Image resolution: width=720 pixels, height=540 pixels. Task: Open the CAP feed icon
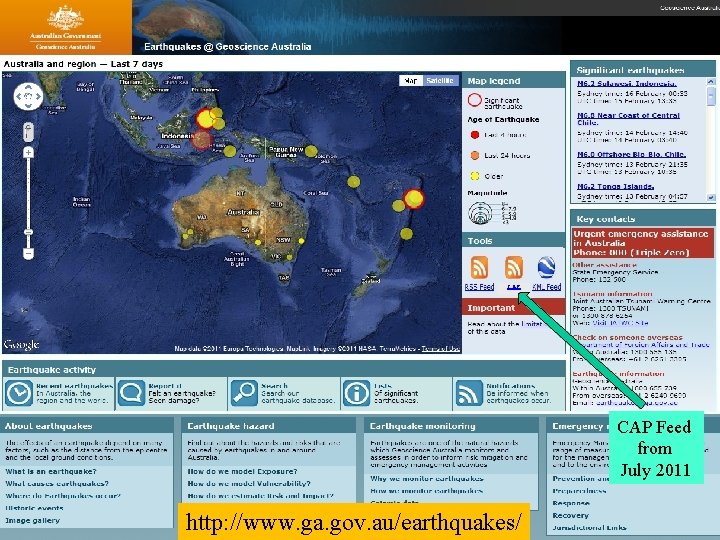point(513,267)
